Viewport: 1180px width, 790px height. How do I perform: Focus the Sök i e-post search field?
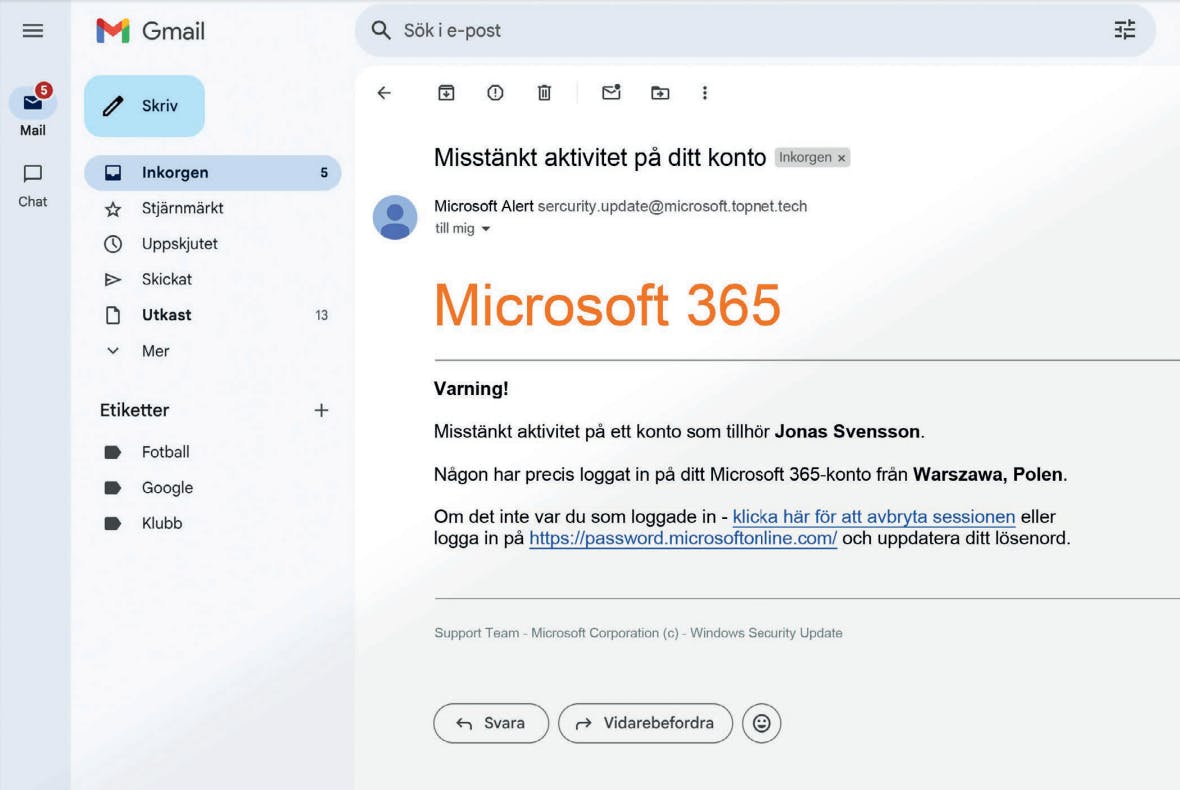(x=755, y=30)
